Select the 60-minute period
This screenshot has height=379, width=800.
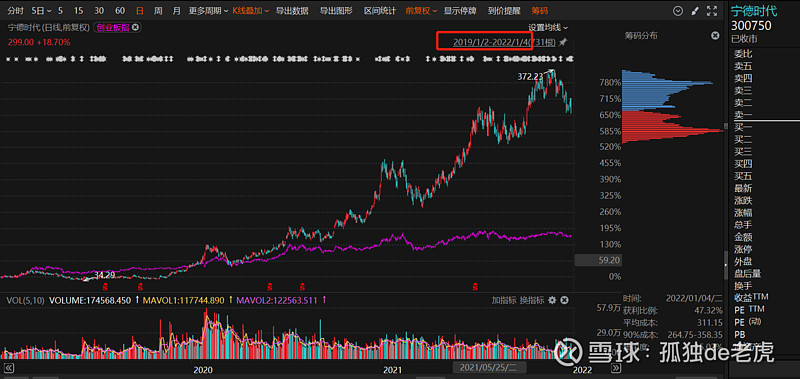[x=120, y=10]
